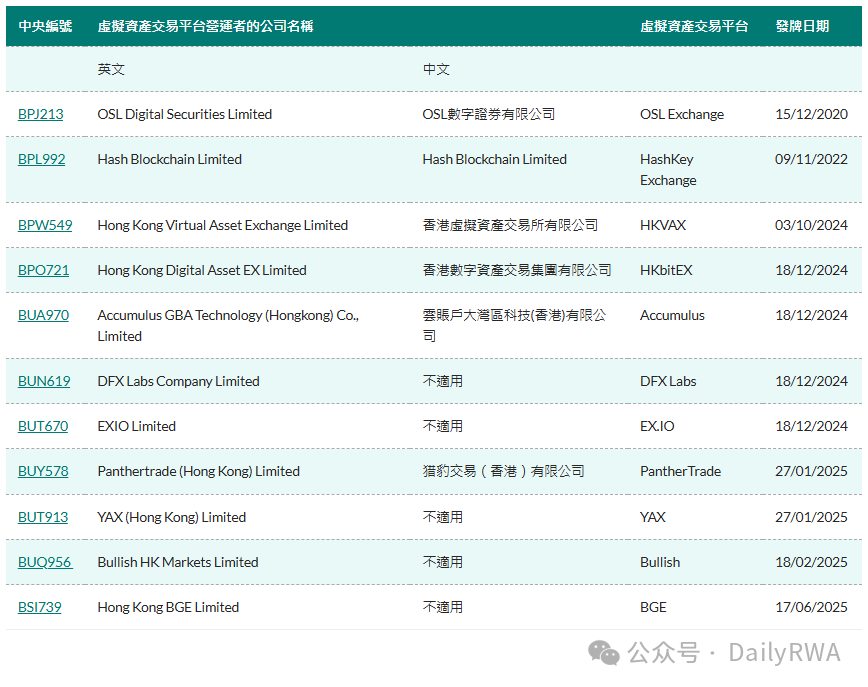The height and width of the screenshot is (687, 868).
Task: Open the BUA970 central number link
Action: 43,315
